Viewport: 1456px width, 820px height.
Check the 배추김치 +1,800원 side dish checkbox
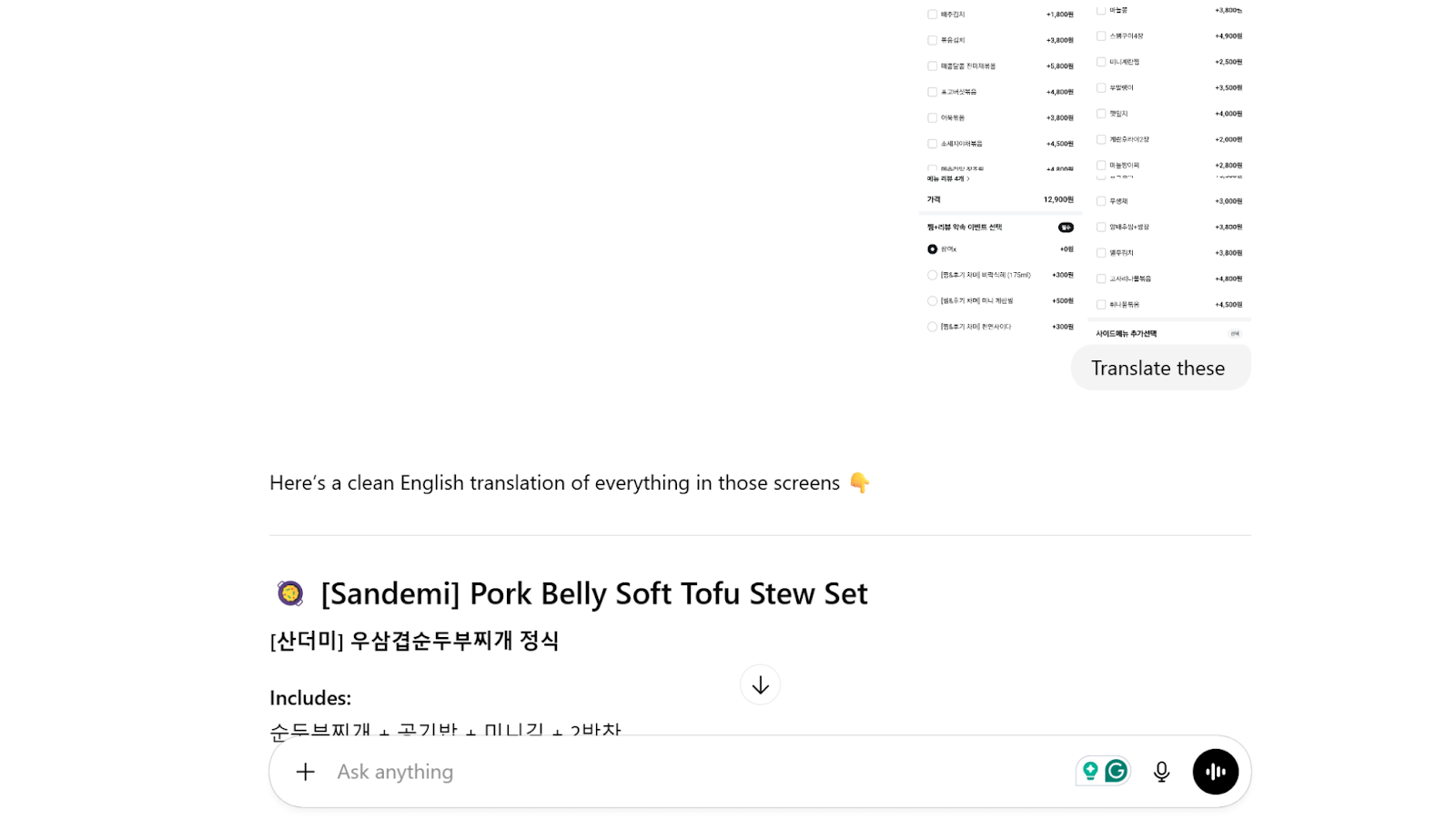[933, 14]
